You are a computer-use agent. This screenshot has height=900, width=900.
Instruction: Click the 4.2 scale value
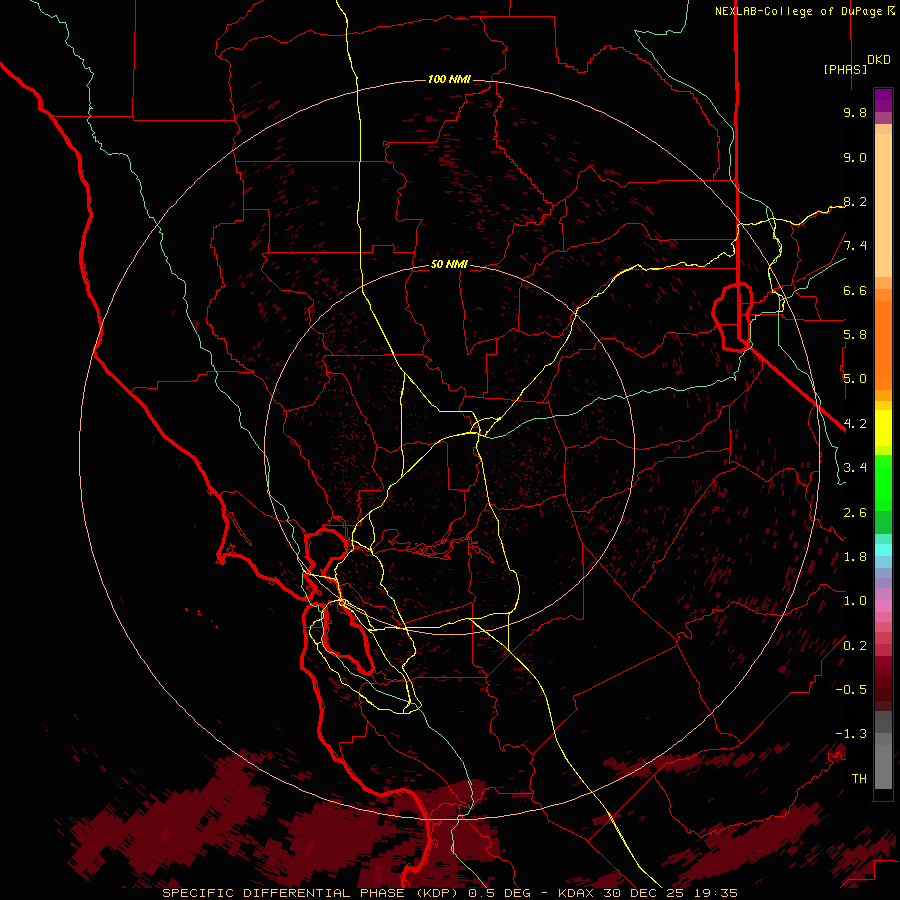855,424
